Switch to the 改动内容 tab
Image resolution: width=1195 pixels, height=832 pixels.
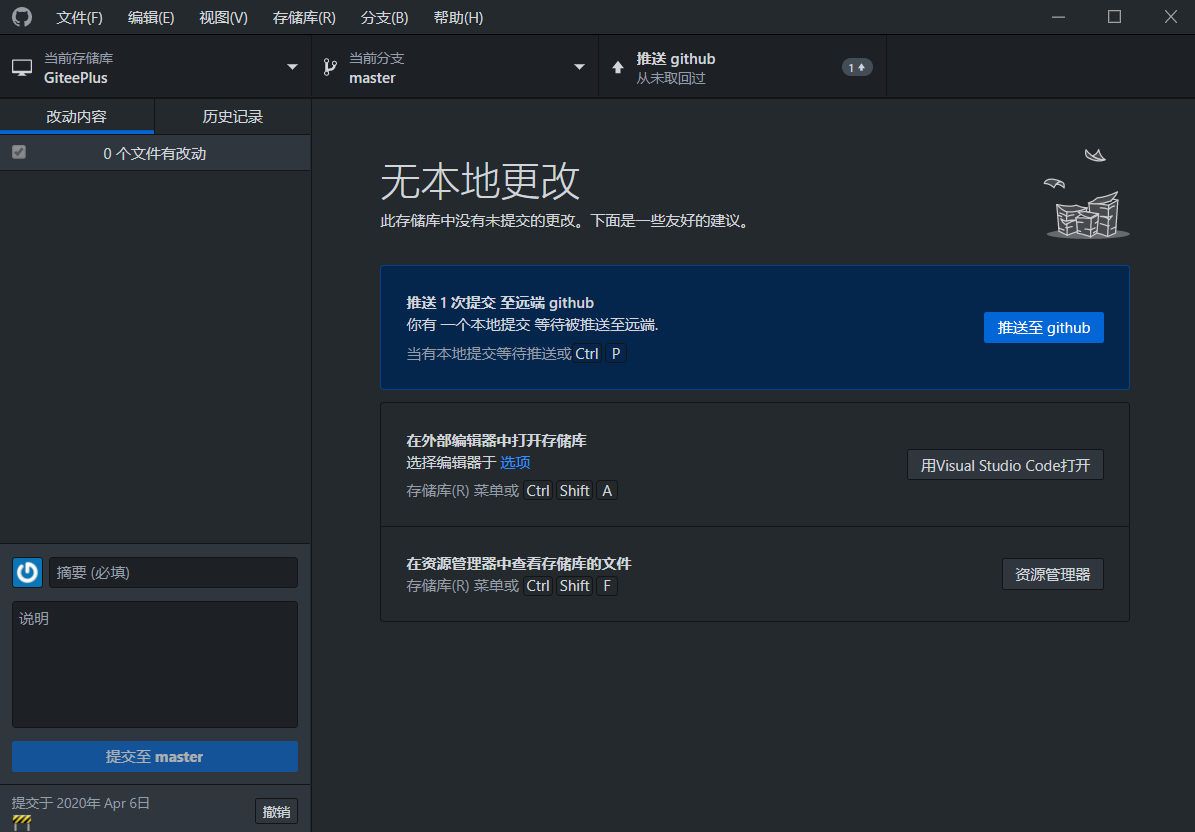point(77,117)
